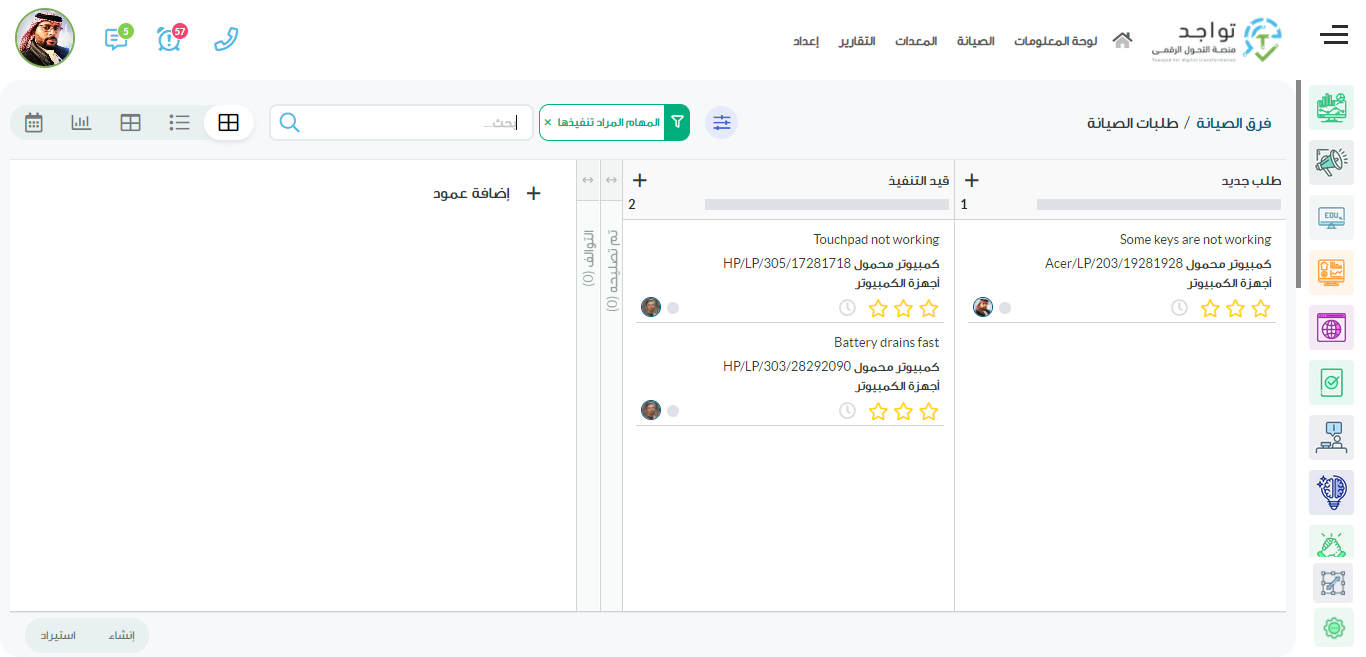Switch to list view icon
Image resolution: width=1366 pixels, height=657 pixels.
[180, 122]
